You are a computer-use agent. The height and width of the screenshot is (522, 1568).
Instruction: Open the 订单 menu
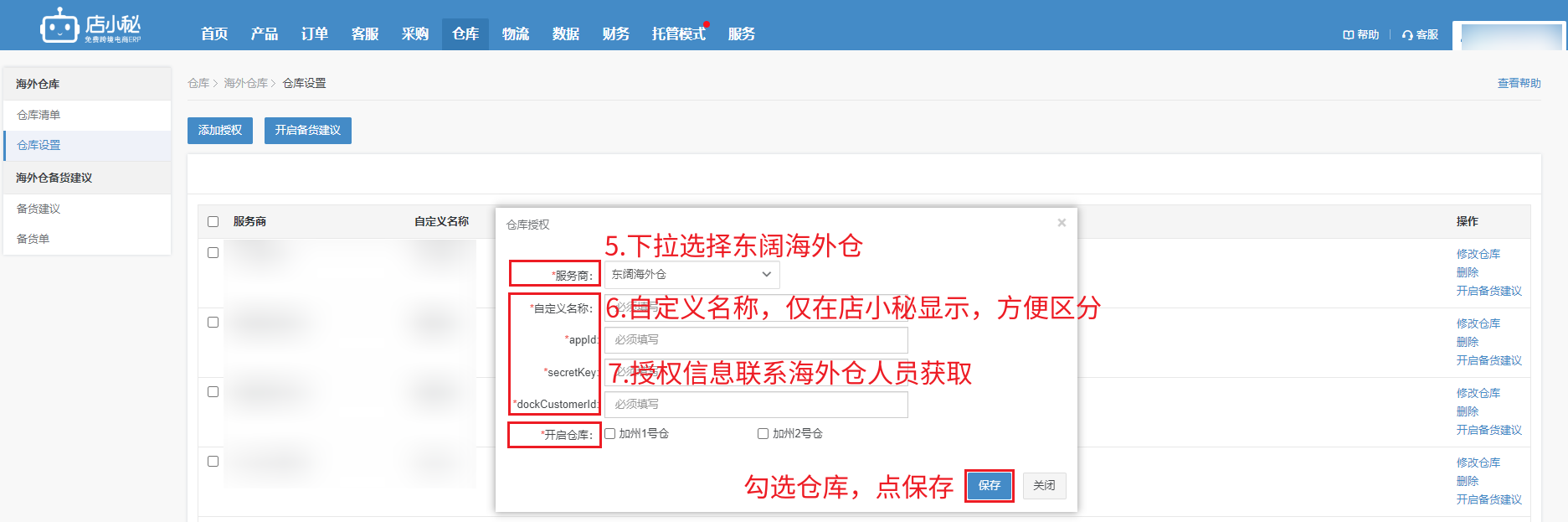pyautogui.click(x=315, y=34)
